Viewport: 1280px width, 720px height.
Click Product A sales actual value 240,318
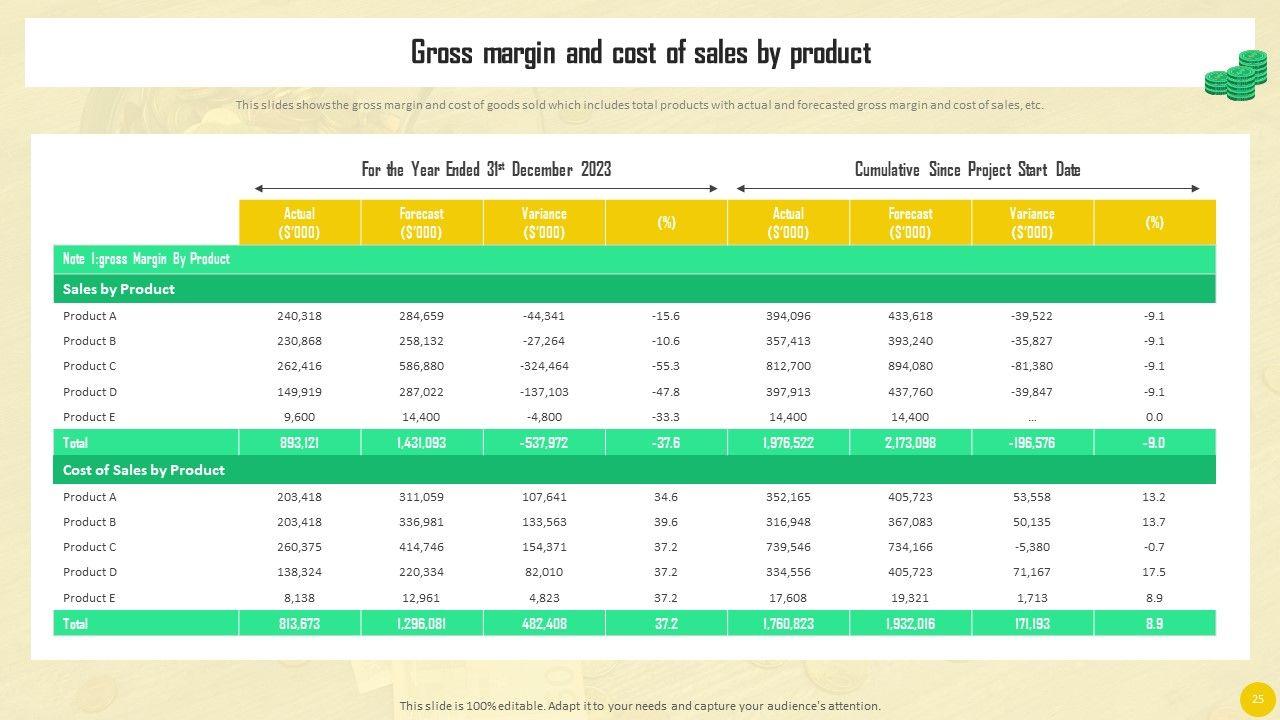coord(299,316)
